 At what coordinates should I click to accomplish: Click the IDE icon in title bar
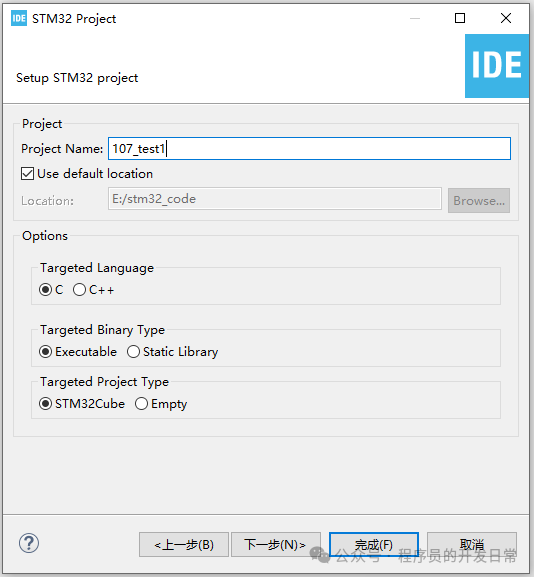[x=19, y=18]
